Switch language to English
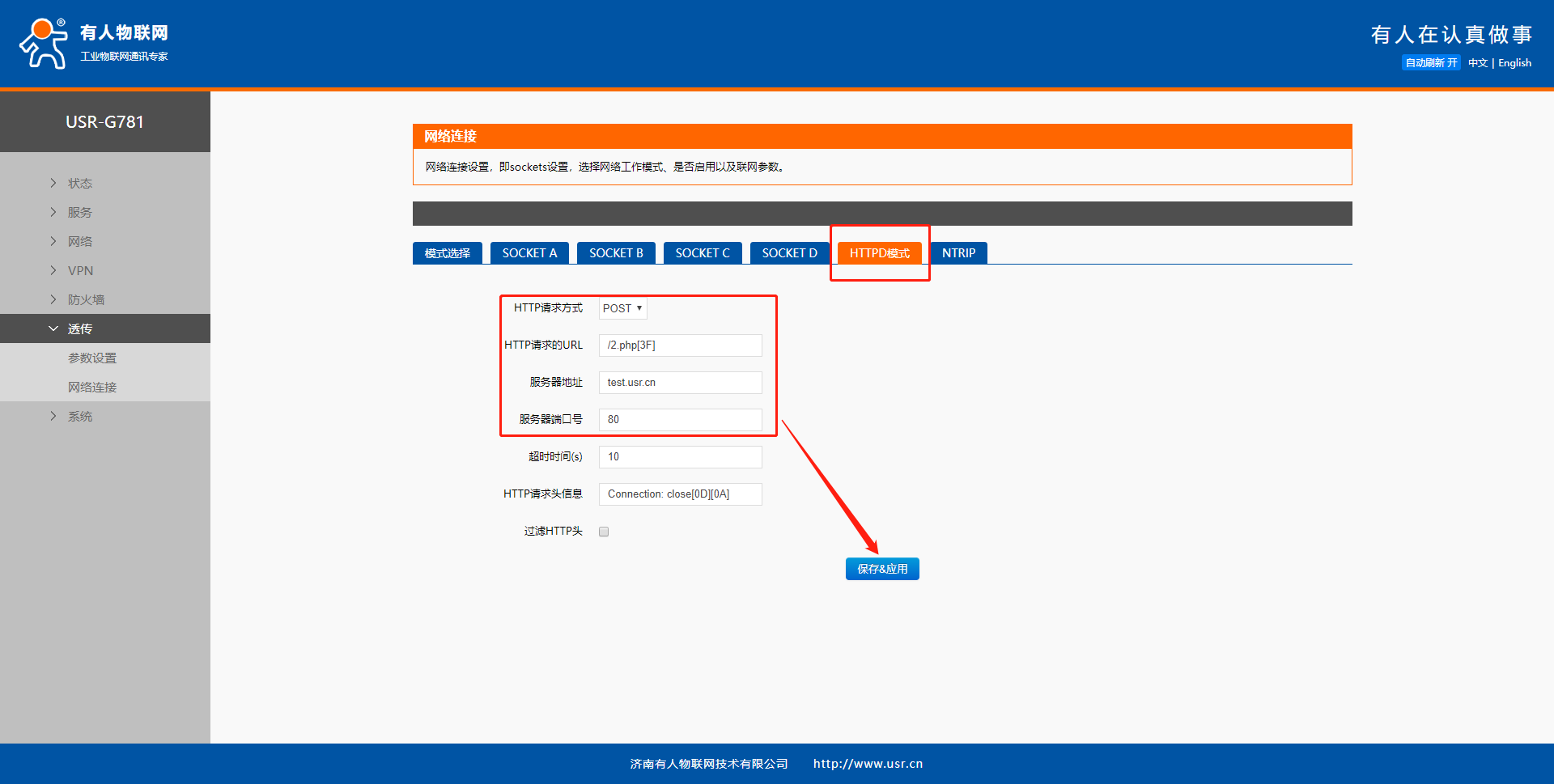Viewport: 1554px width, 784px height. pyautogui.click(x=1514, y=63)
